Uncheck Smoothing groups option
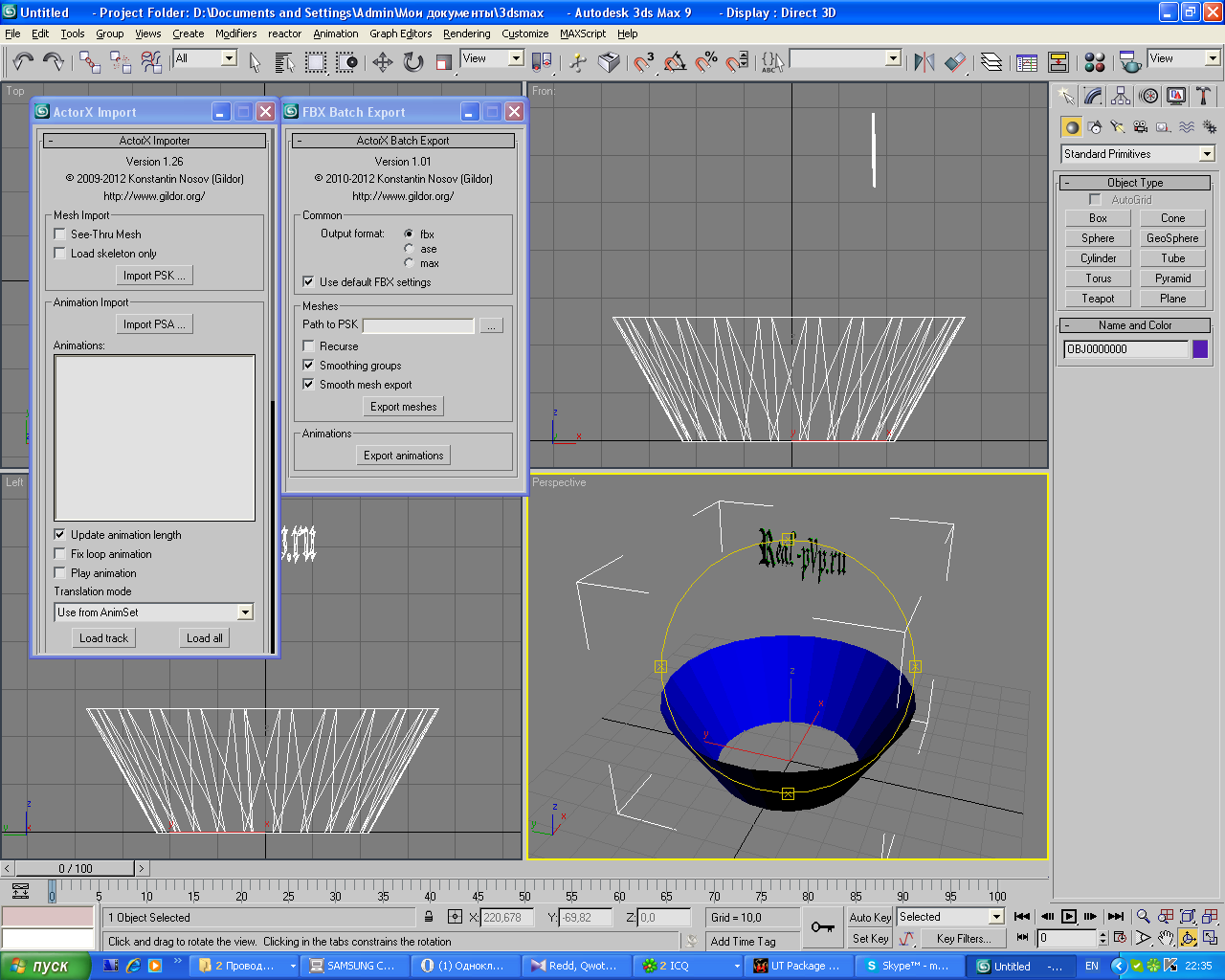 click(x=308, y=365)
